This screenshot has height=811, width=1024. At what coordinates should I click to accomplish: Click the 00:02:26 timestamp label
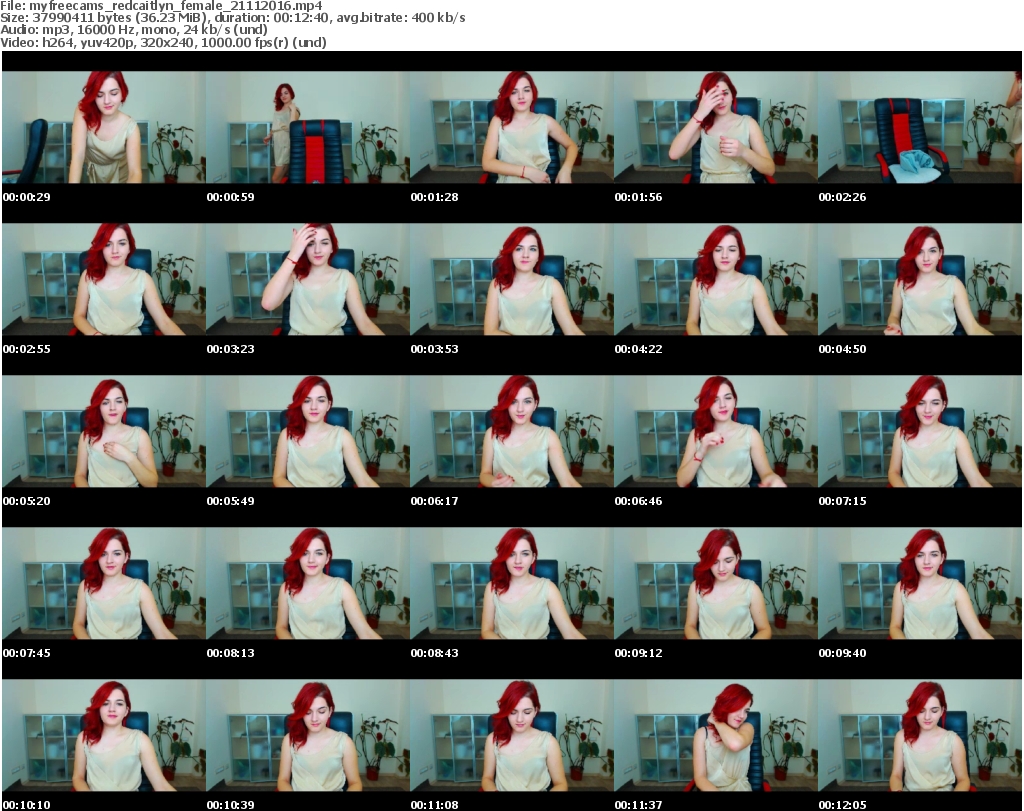tap(842, 197)
